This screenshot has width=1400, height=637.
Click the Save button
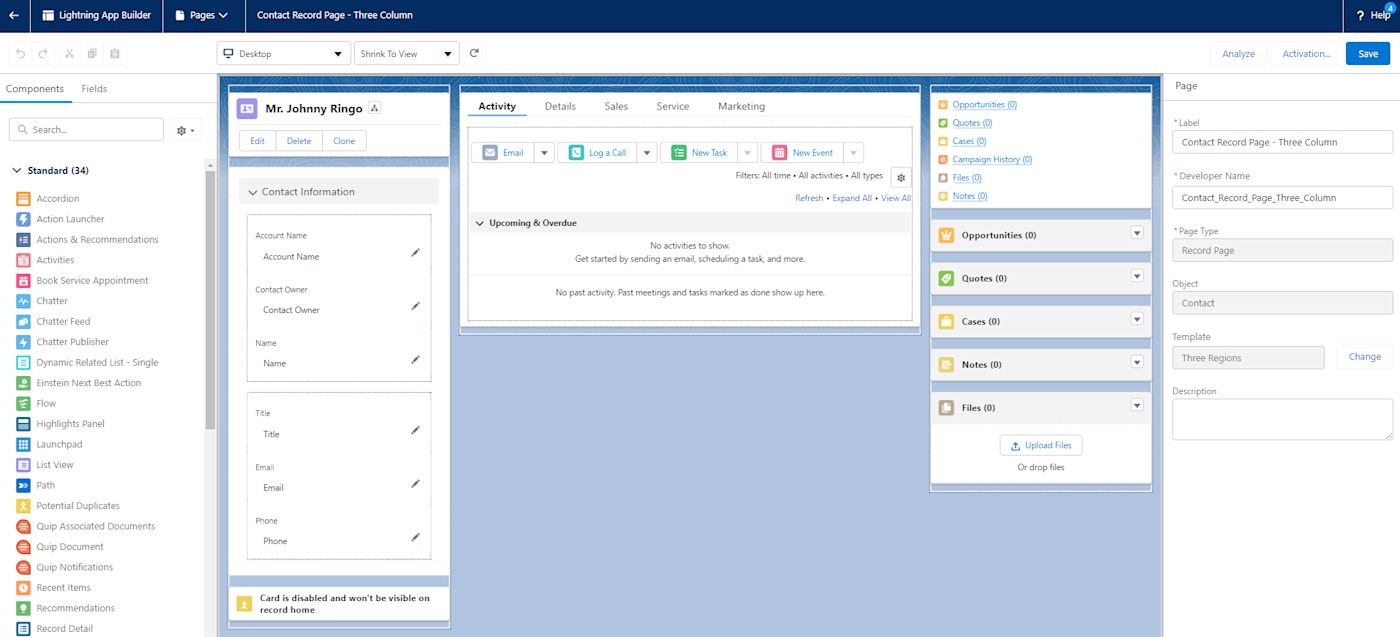[x=1368, y=54]
